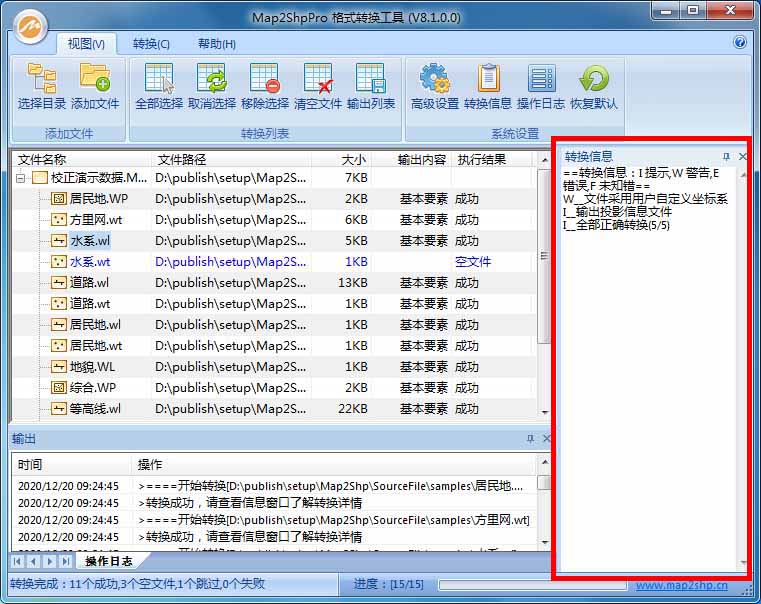
Task: Select the 道路.wl file row
Action: click(275, 283)
